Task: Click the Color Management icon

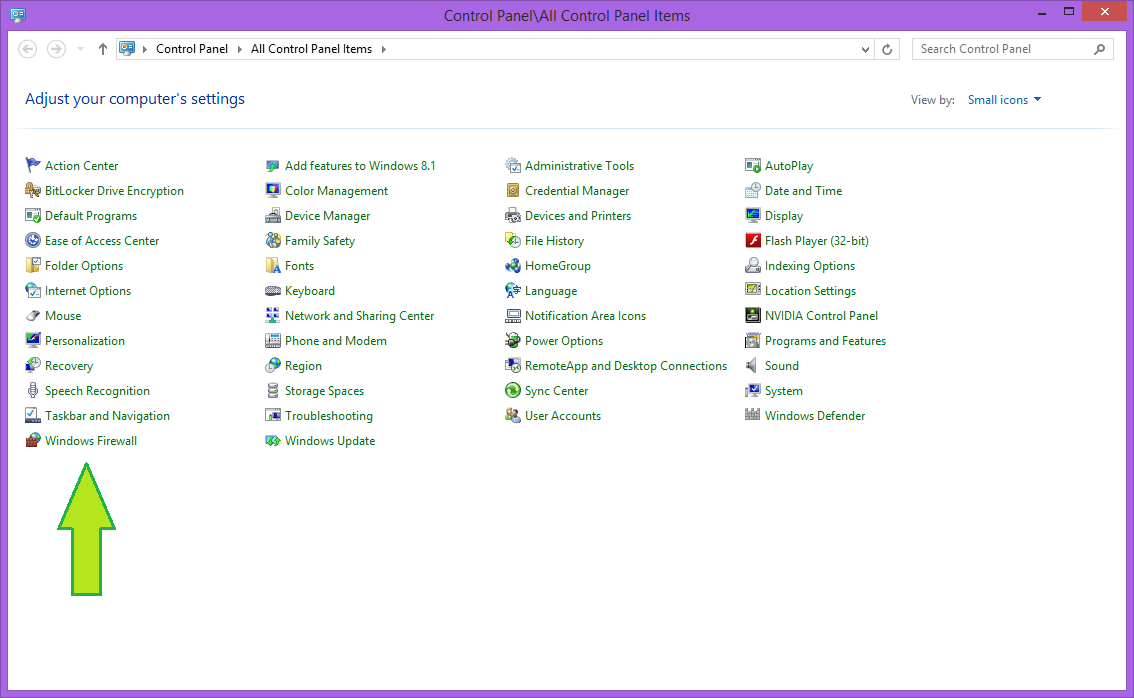Action: click(273, 191)
